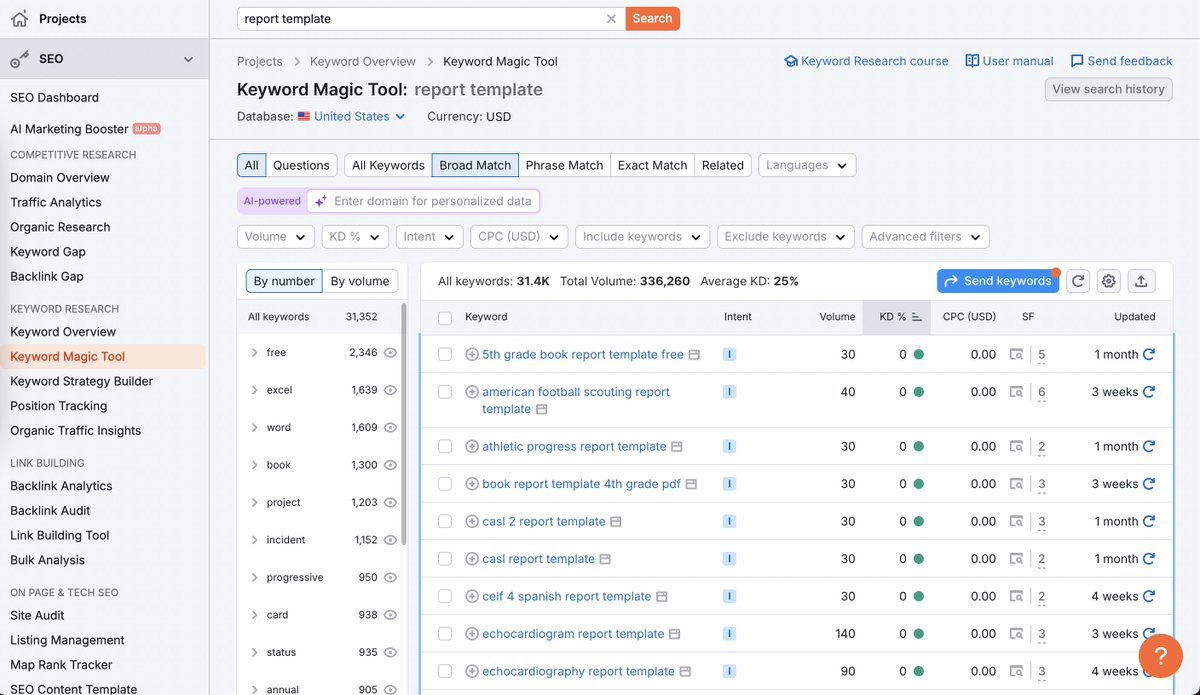This screenshot has width=1200, height=695.
Task: Open table settings gear icon
Action: click(x=1108, y=281)
